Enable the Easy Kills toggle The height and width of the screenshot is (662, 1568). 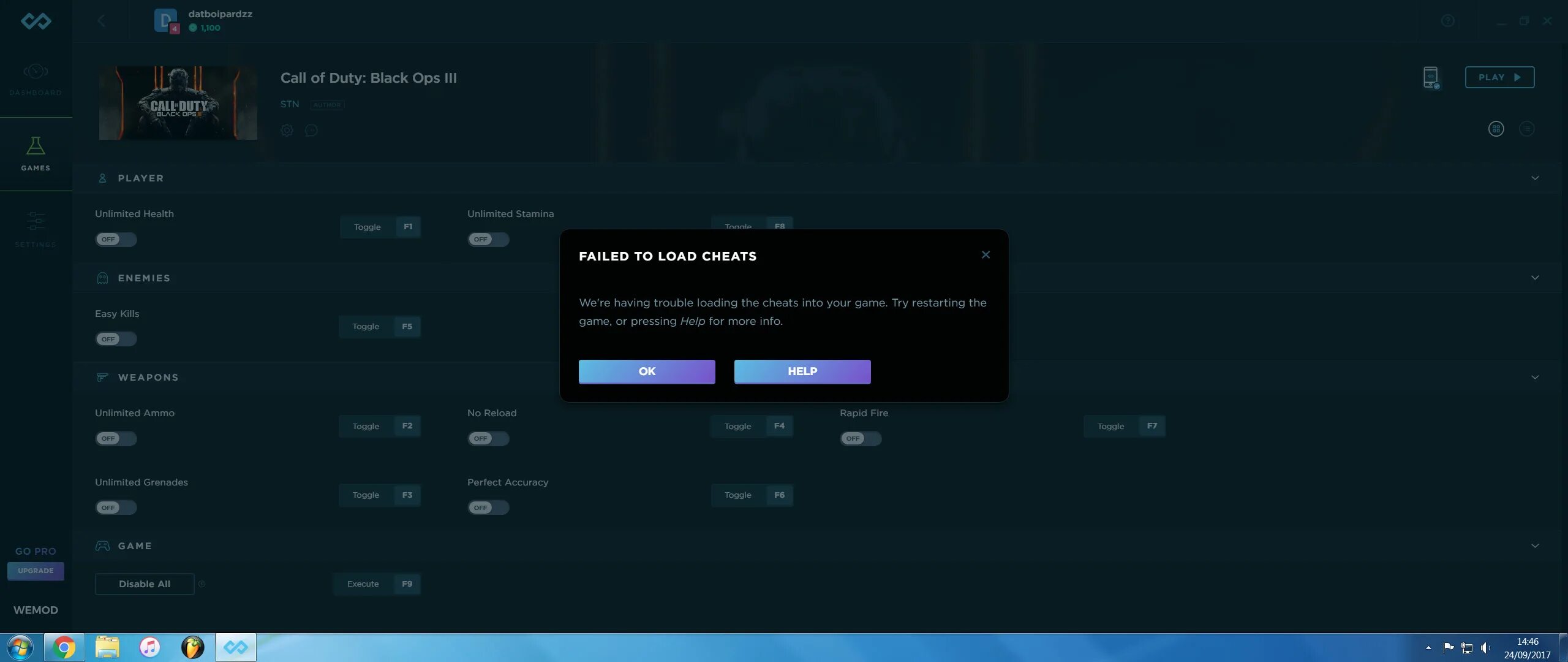click(x=115, y=339)
